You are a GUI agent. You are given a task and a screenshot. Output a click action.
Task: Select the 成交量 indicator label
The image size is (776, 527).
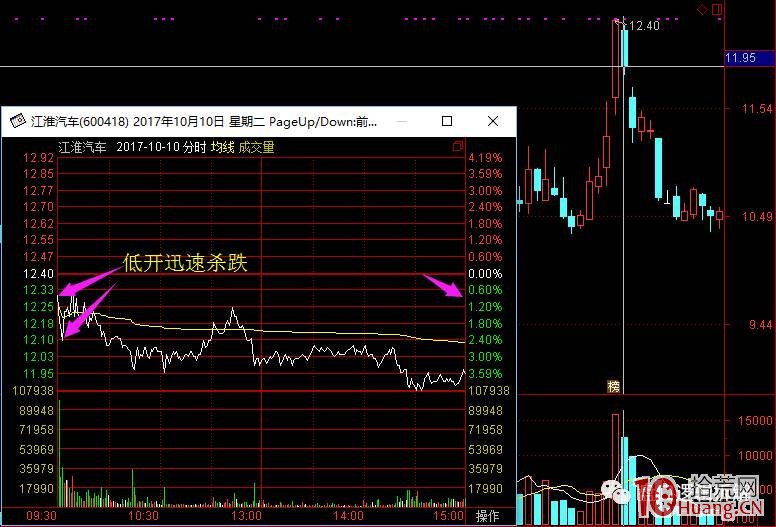[256, 147]
